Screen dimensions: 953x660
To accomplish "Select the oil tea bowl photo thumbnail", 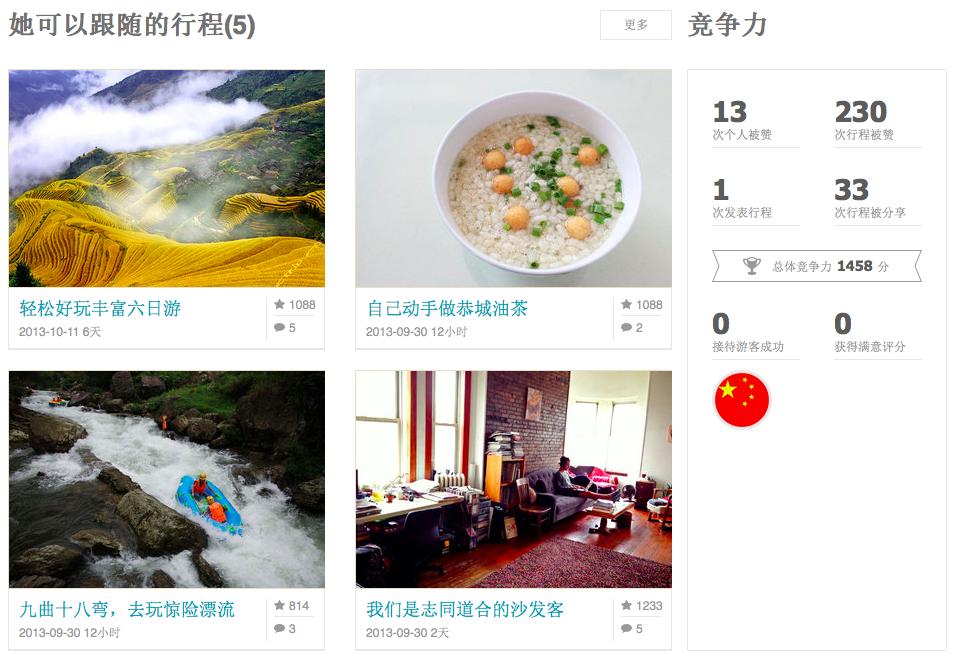I will [514, 178].
